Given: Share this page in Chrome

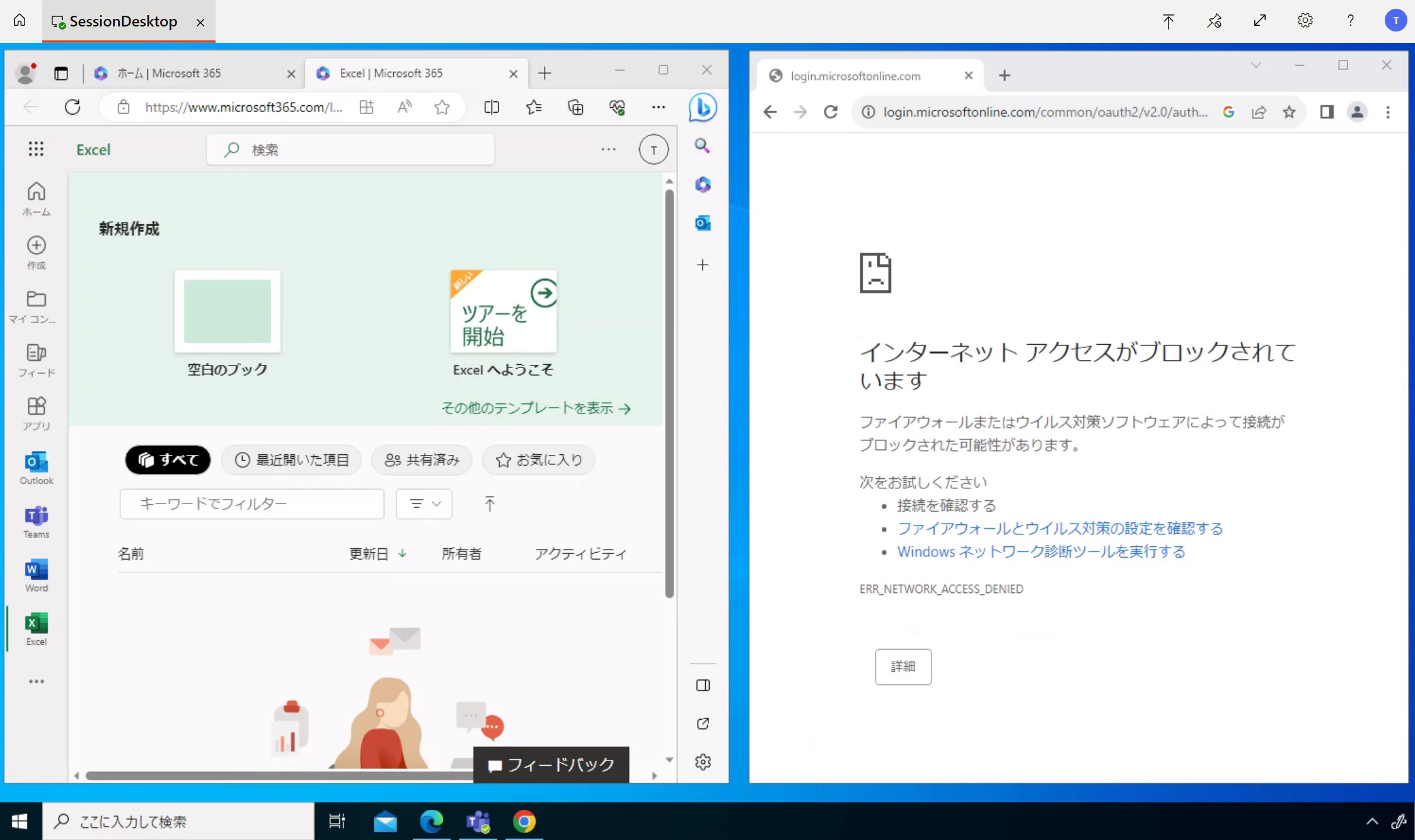Looking at the screenshot, I should 1259,112.
